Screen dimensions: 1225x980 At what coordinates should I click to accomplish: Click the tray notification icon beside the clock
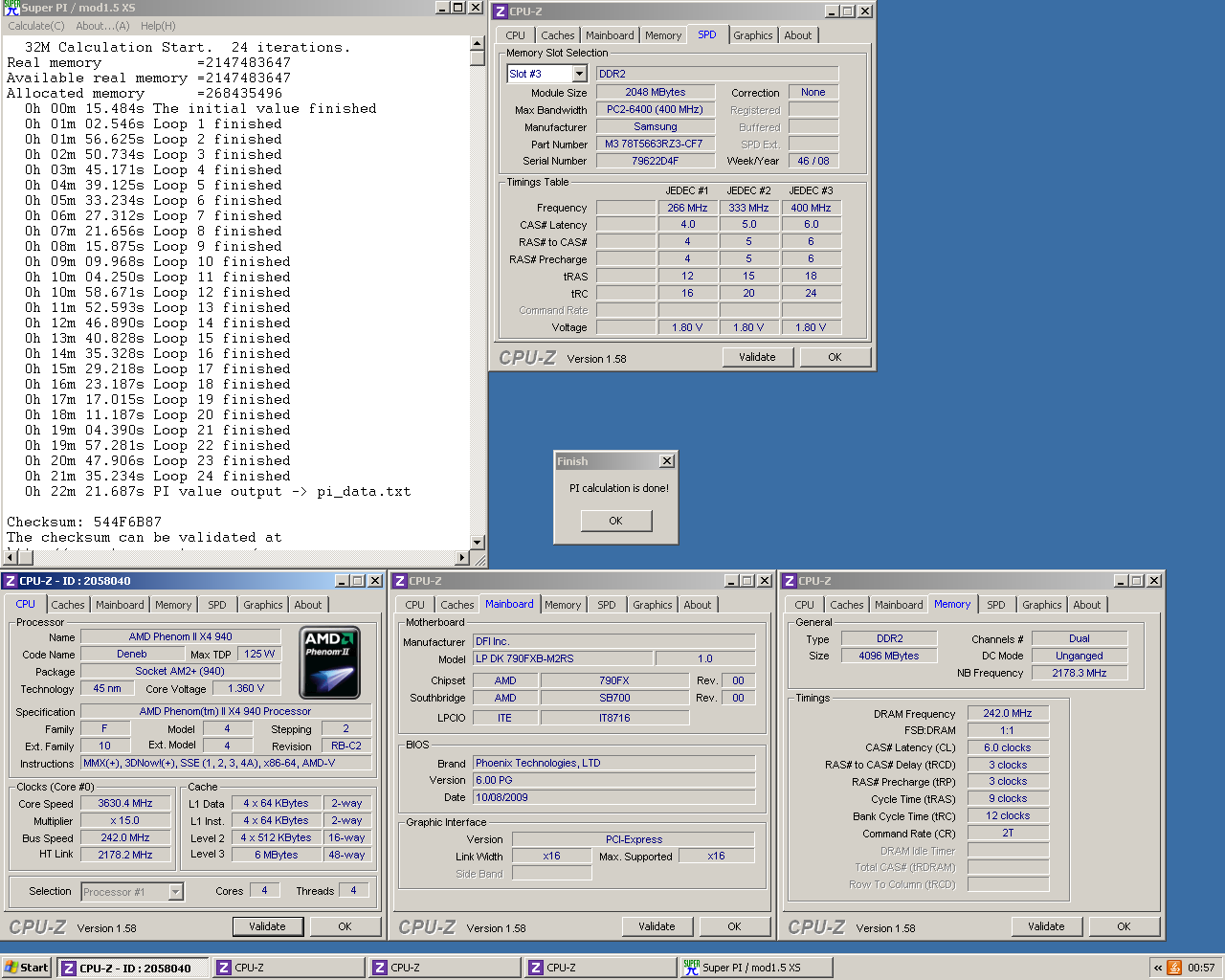point(1174,968)
